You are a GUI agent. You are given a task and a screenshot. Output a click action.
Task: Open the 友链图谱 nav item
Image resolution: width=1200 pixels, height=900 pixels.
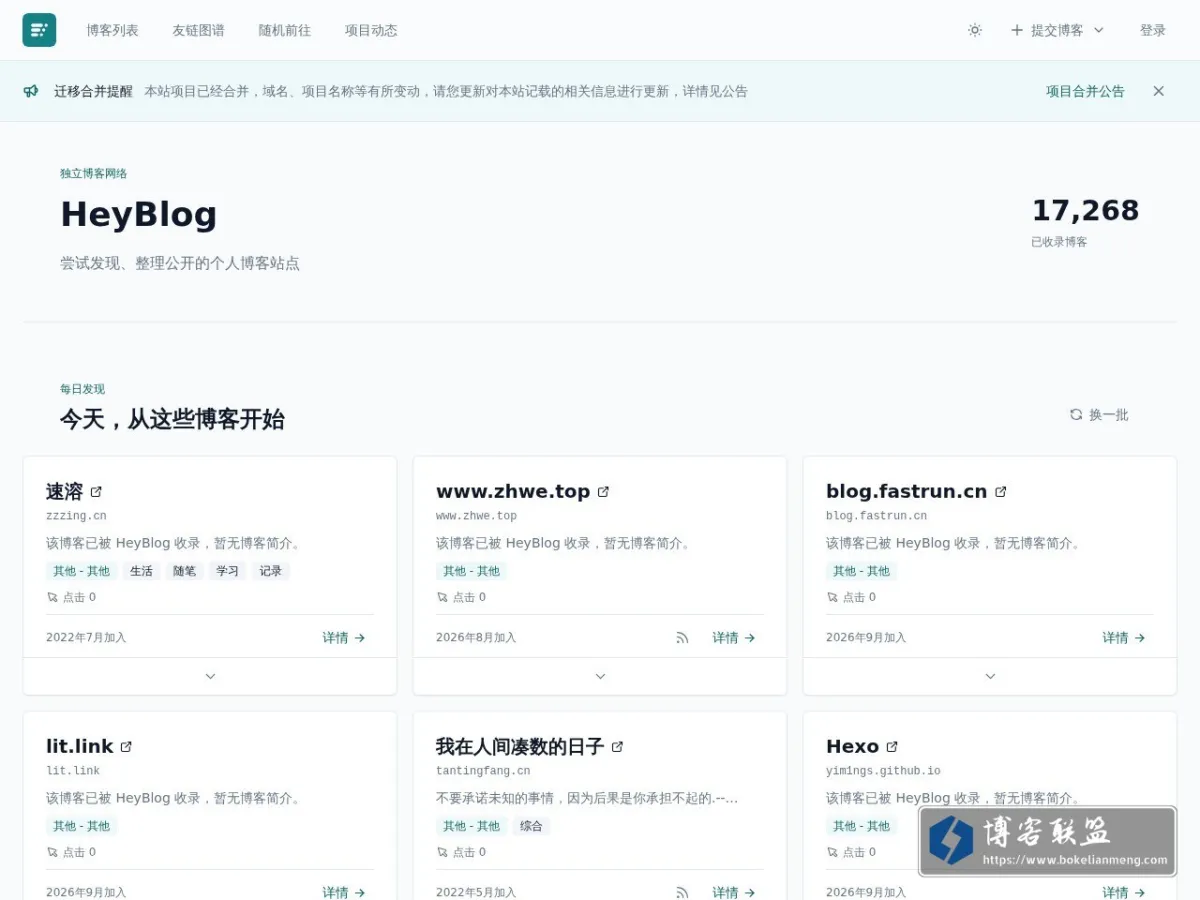[198, 30]
